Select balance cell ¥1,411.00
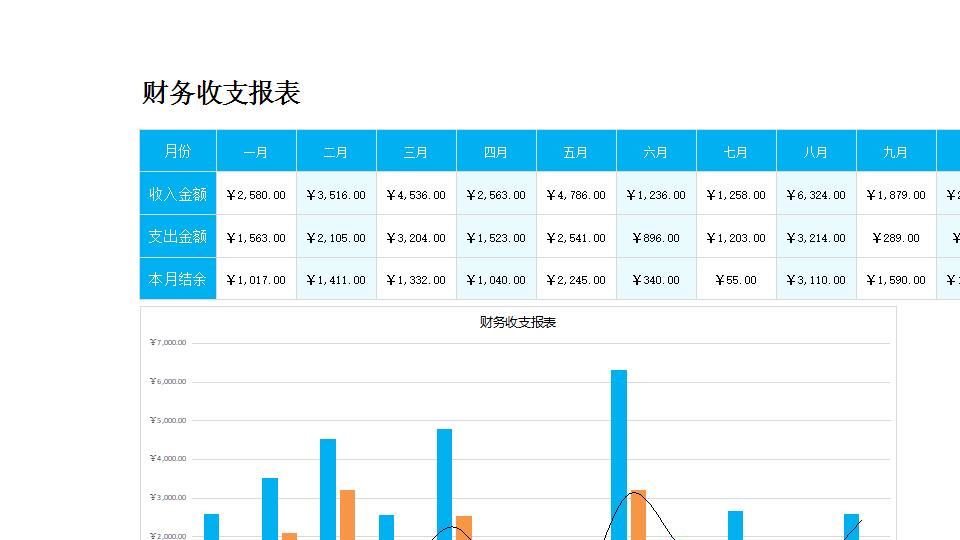This screenshot has width=960, height=540. point(337,279)
